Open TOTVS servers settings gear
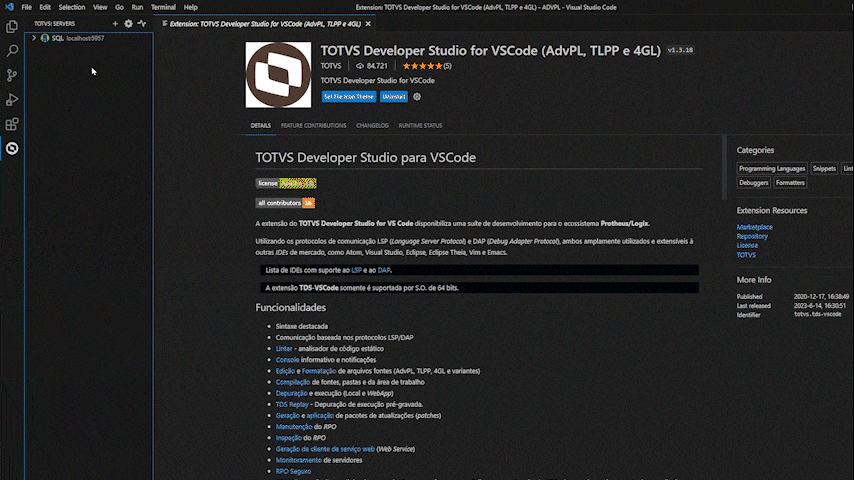Viewport: 854px width, 480px height. (x=128, y=23)
